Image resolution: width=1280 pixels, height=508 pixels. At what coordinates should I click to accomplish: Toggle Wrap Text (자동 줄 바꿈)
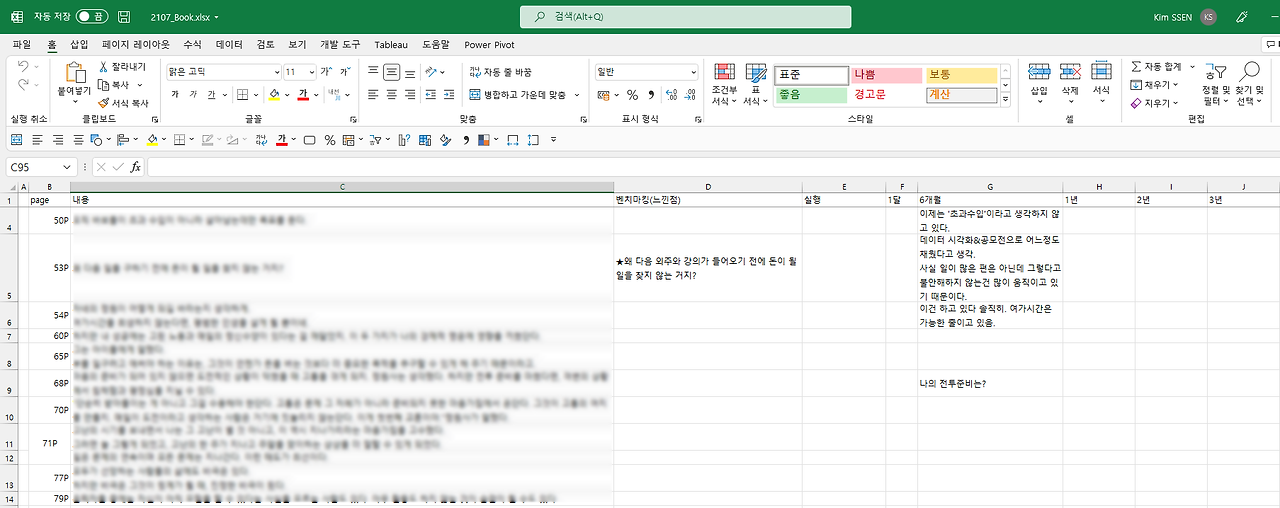click(x=500, y=72)
